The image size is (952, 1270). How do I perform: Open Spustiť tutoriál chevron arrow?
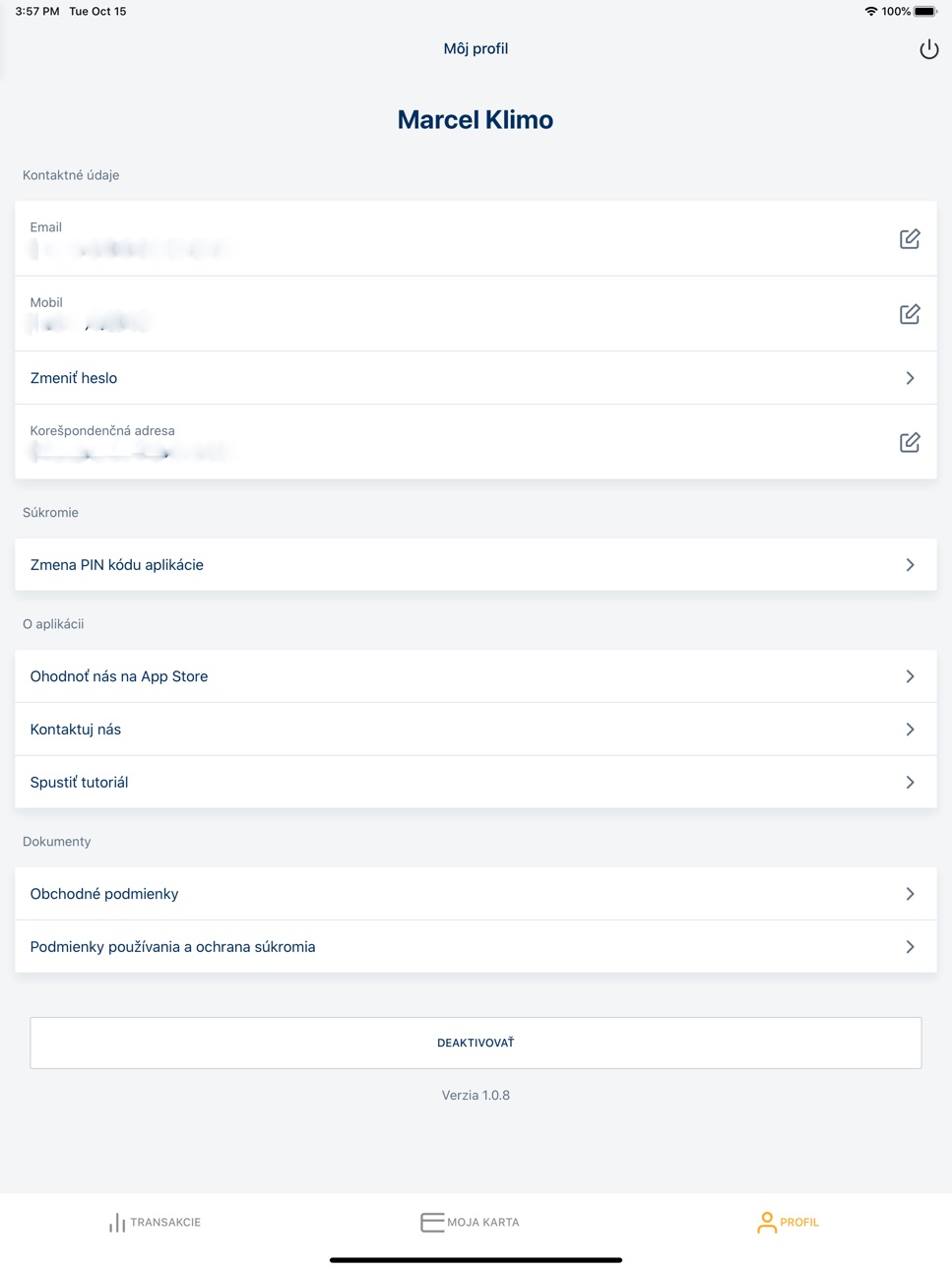(x=910, y=783)
